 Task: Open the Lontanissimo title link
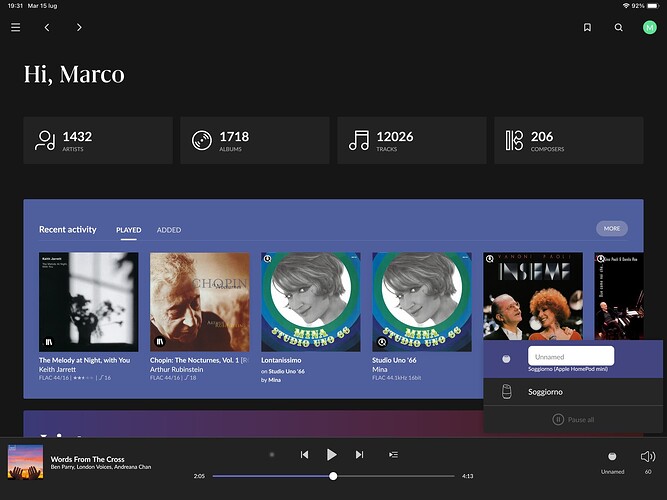(281, 360)
